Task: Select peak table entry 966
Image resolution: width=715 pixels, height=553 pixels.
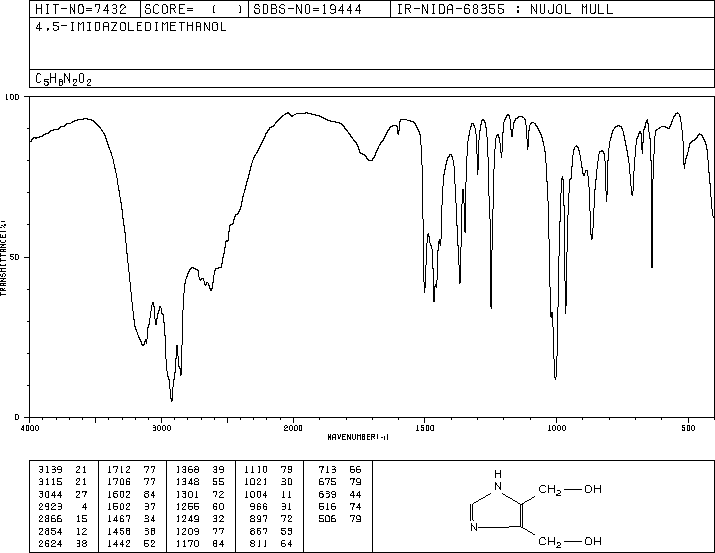Action: click(x=259, y=506)
